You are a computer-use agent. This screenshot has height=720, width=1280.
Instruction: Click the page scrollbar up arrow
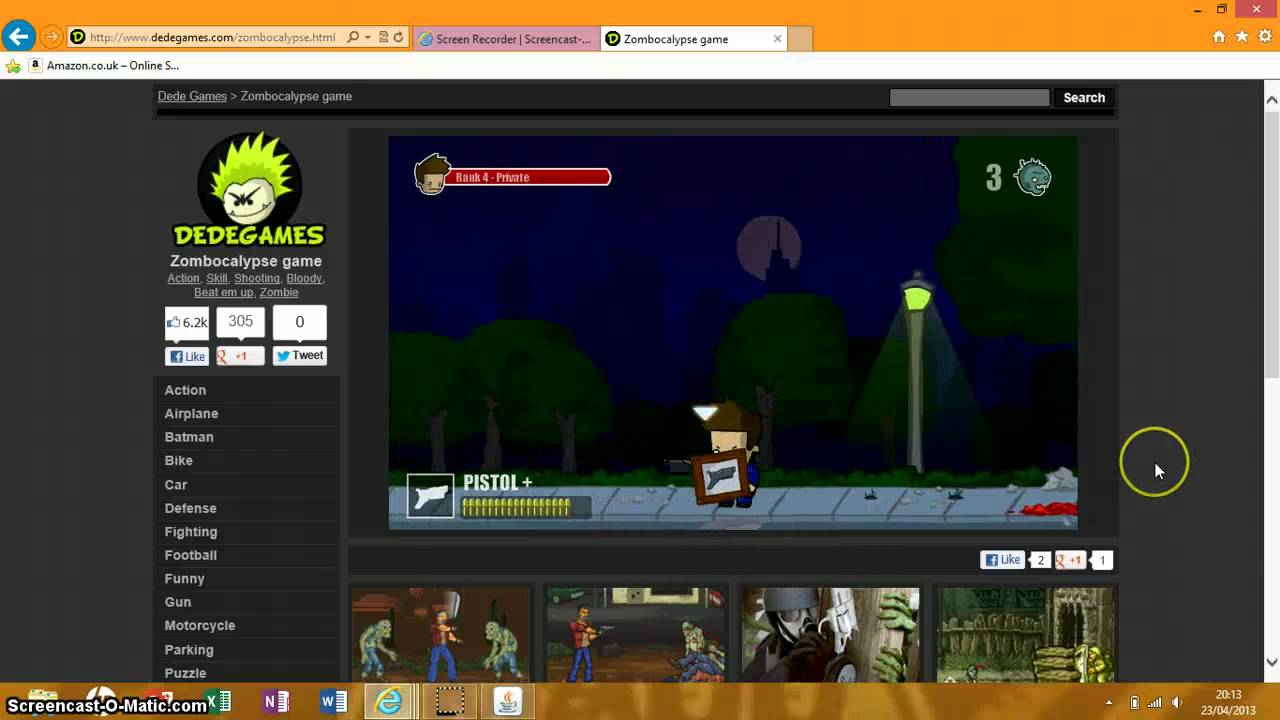click(x=1272, y=100)
